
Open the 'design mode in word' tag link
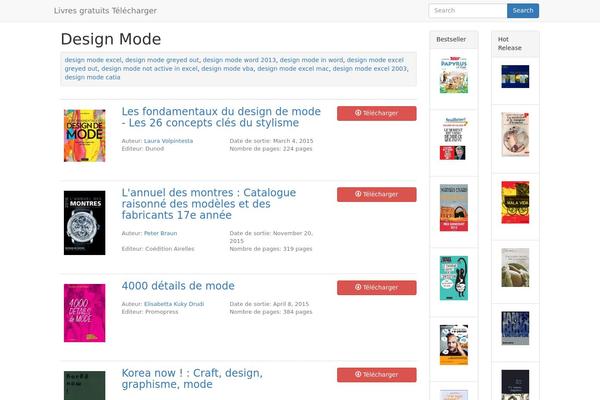311,60
